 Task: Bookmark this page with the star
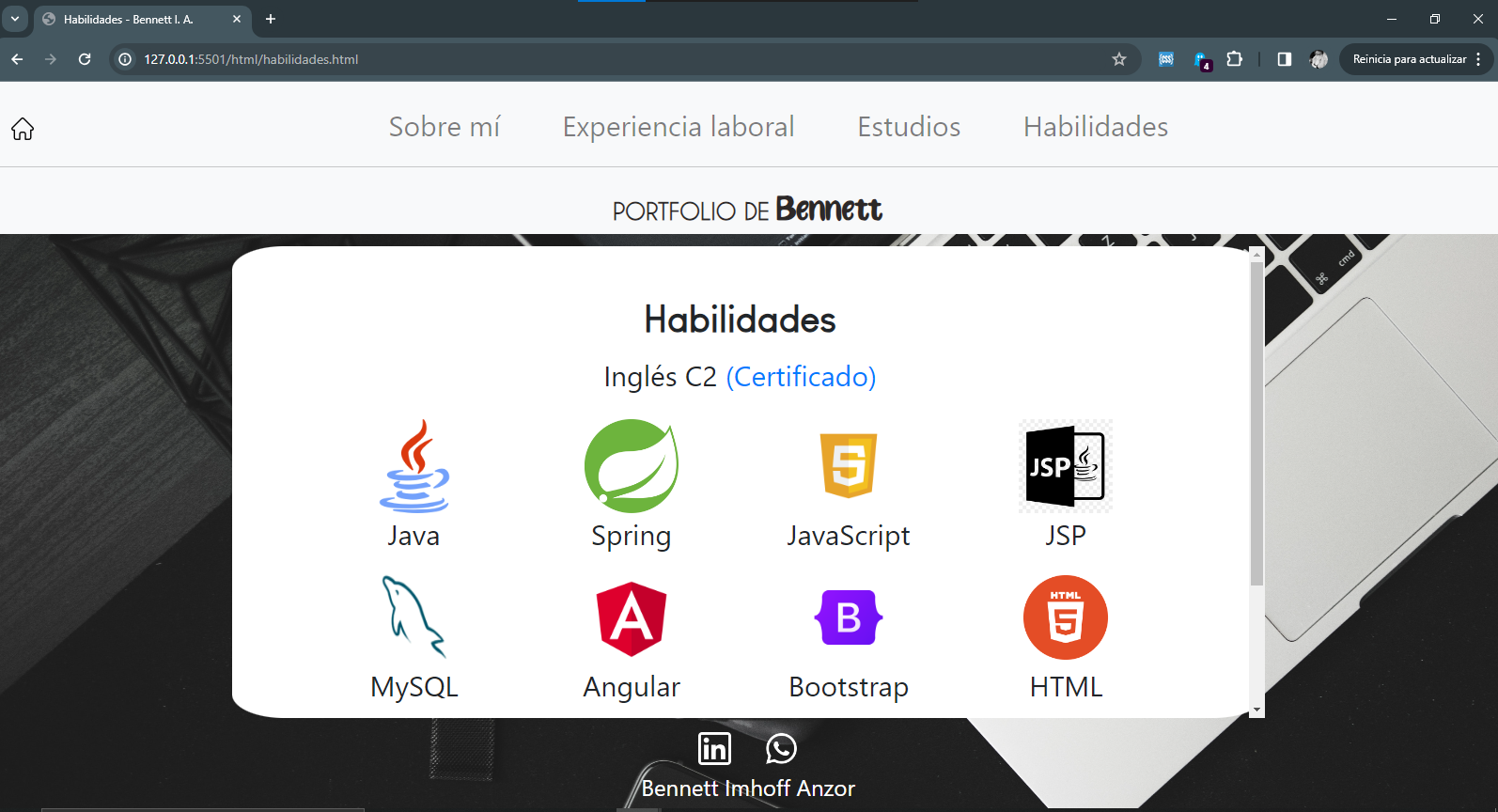[x=1118, y=59]
